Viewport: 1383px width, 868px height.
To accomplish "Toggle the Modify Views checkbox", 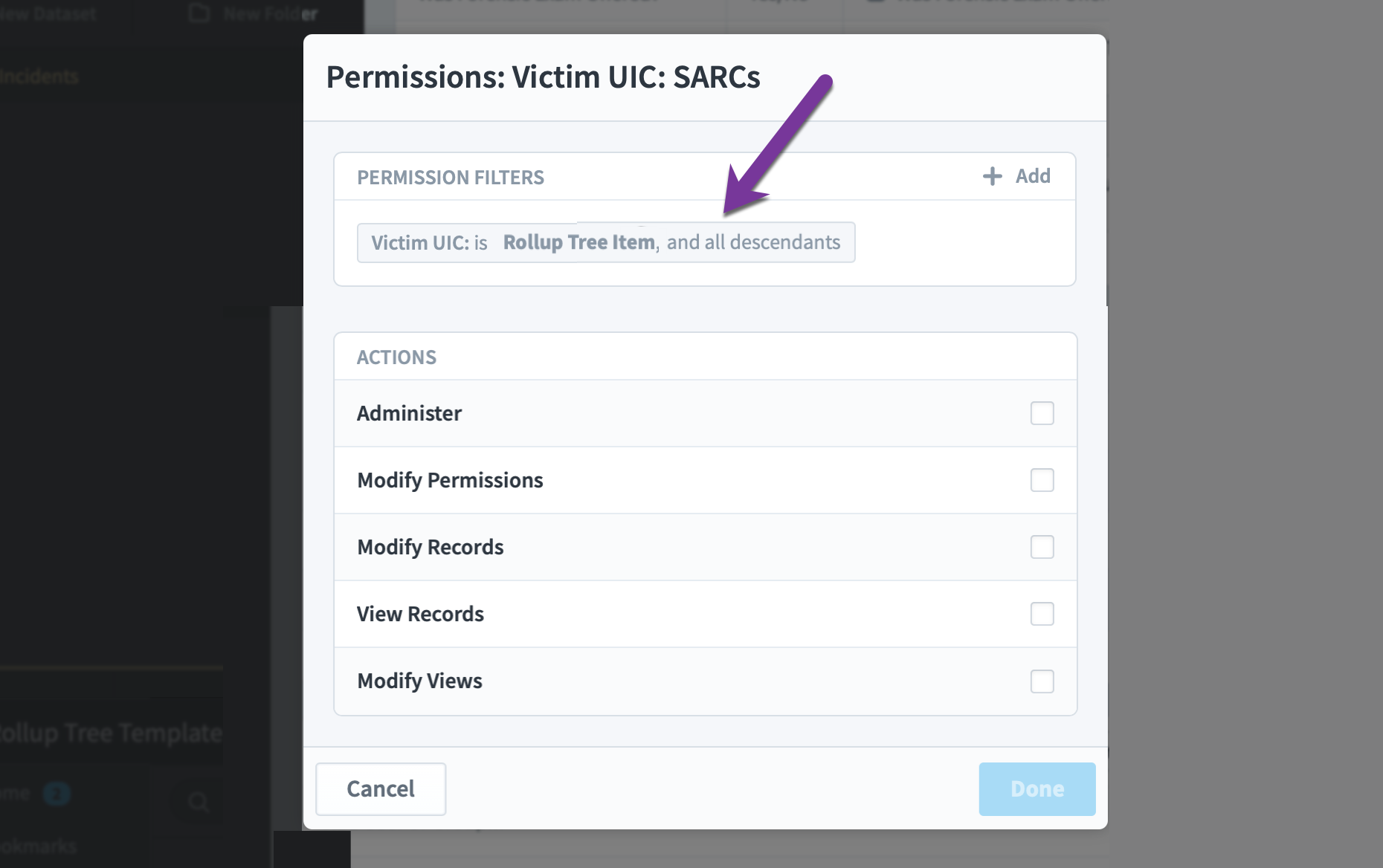I will click(x=1042, y=681).
